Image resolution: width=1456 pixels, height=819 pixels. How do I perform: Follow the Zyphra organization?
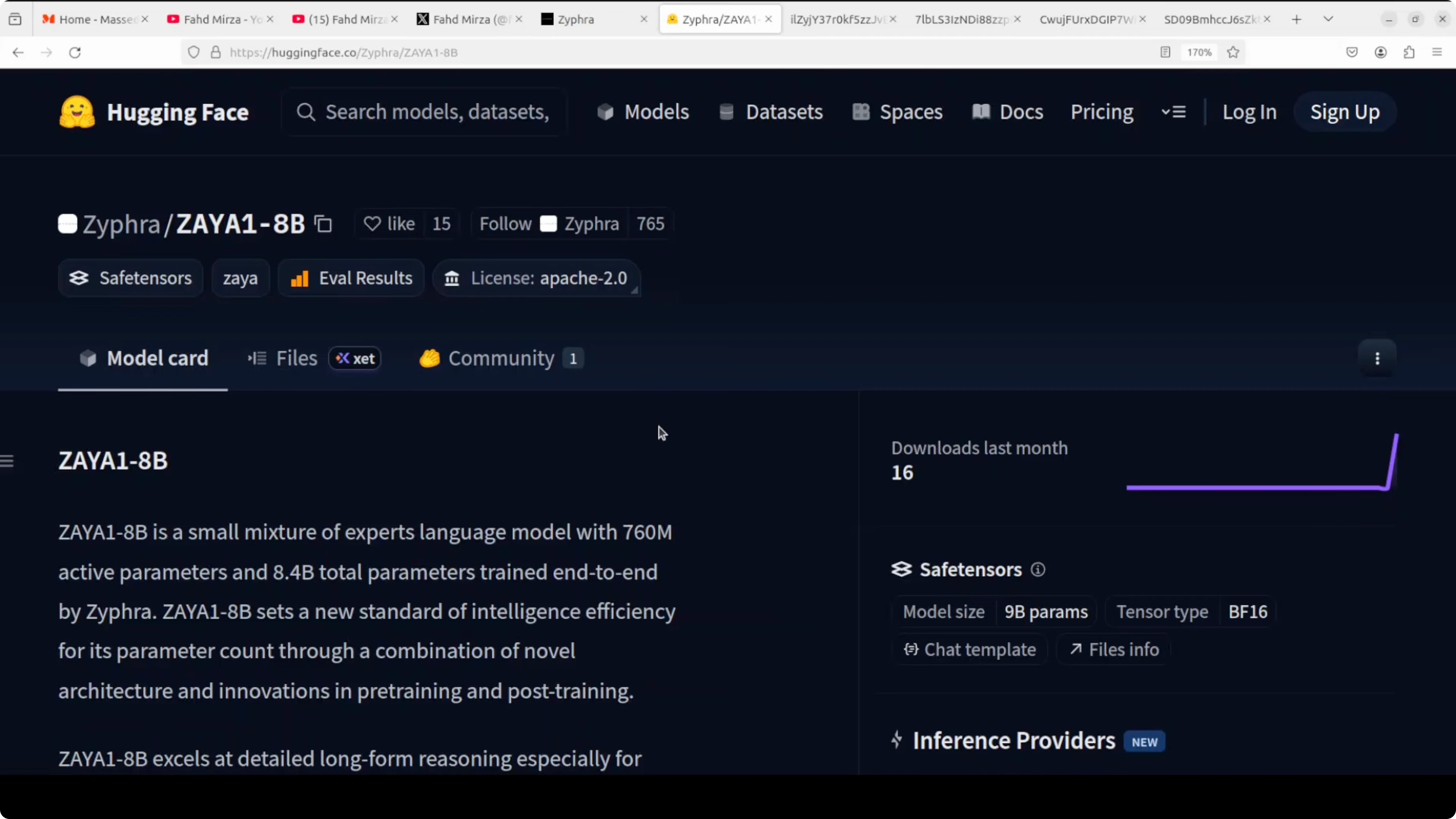pyautogui.click(x=550, y=224)
